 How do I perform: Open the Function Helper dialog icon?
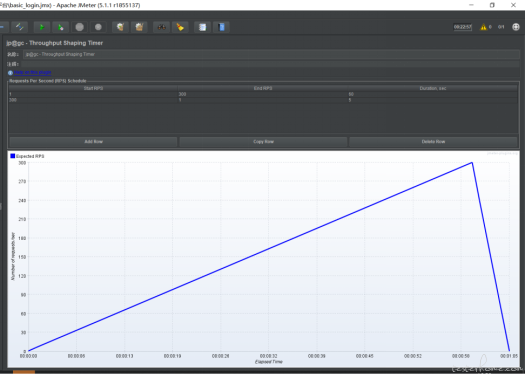[202, 27]
